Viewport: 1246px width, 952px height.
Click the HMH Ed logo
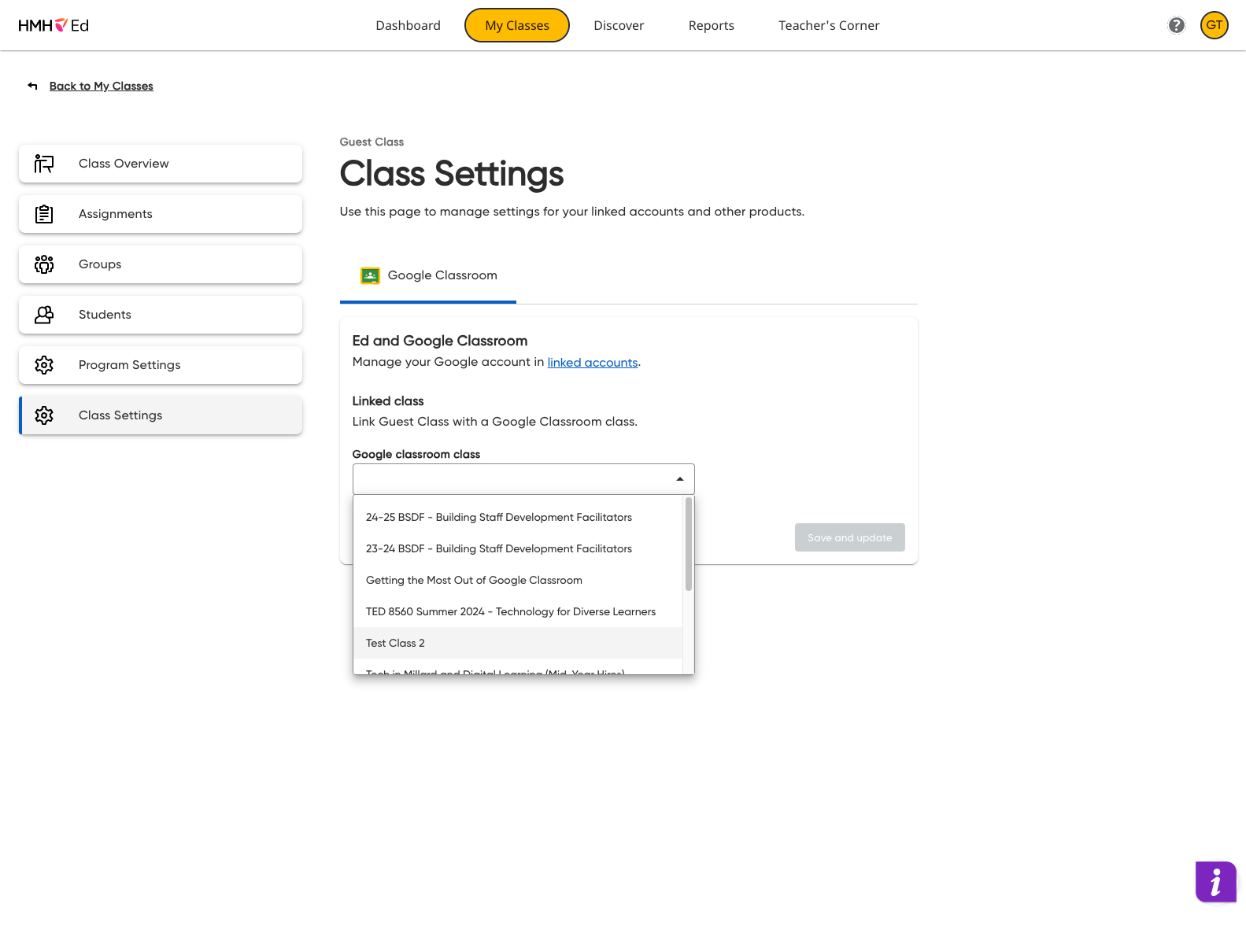(x=54, y=25)
